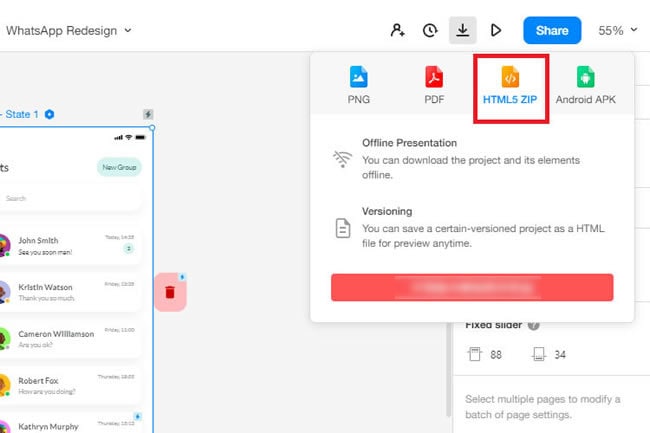Click the Offline Presentation wifi-off icon
This screenshot has width=650, height=433.
point(342,159)
